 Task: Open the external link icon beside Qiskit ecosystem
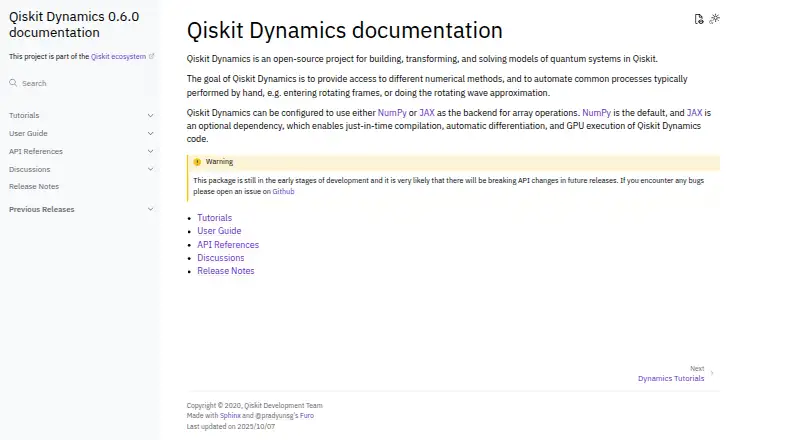[x=152, y=56]
